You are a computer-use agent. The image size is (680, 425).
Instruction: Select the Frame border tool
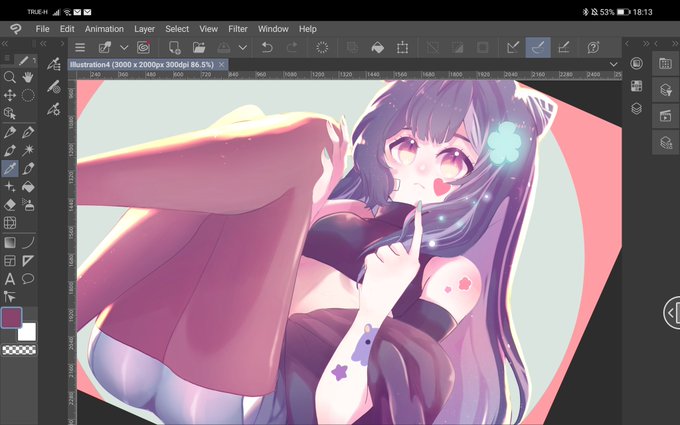[10, 261]
